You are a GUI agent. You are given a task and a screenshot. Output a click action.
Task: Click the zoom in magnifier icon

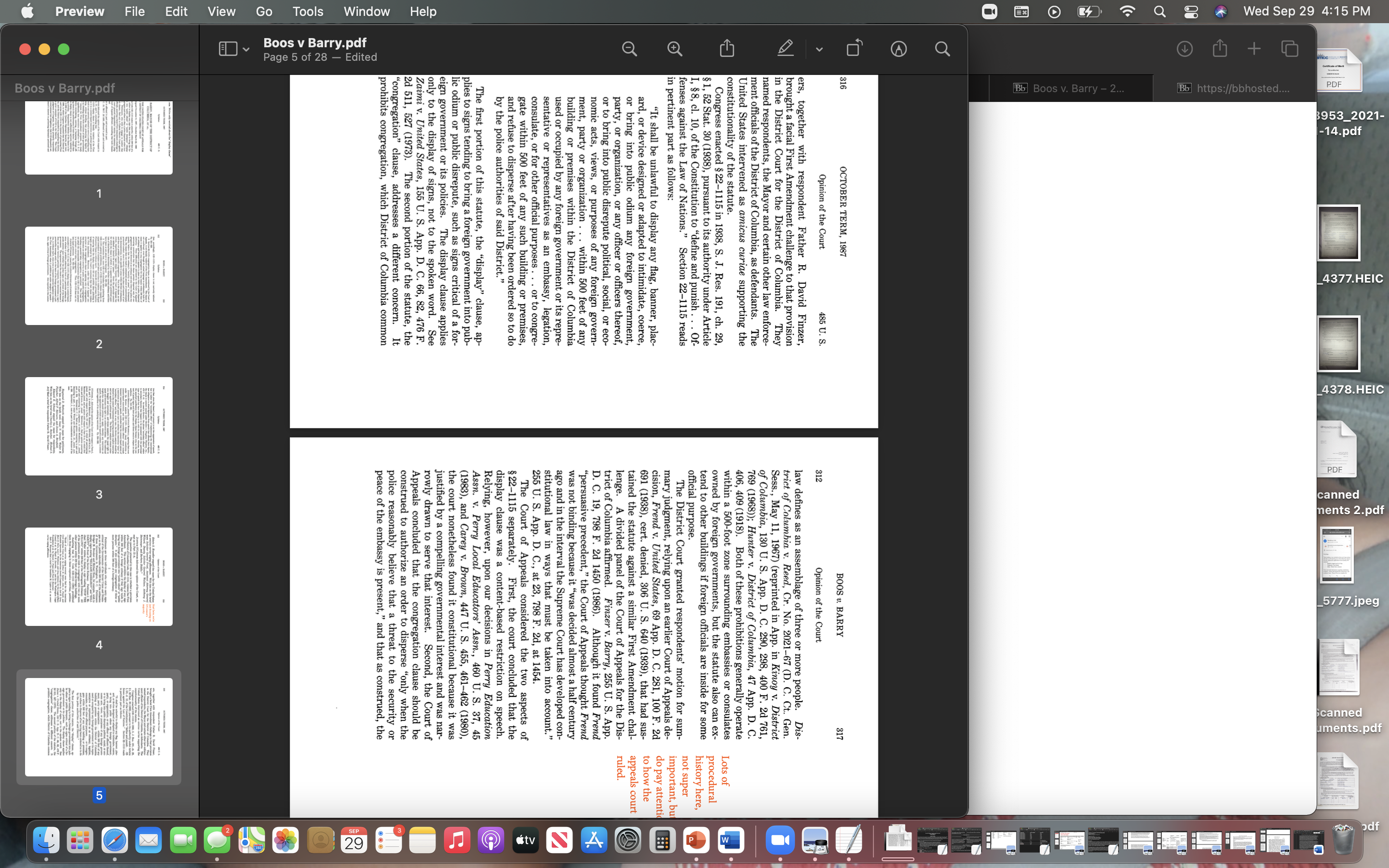pyautogui.click(x=675, y=49)
